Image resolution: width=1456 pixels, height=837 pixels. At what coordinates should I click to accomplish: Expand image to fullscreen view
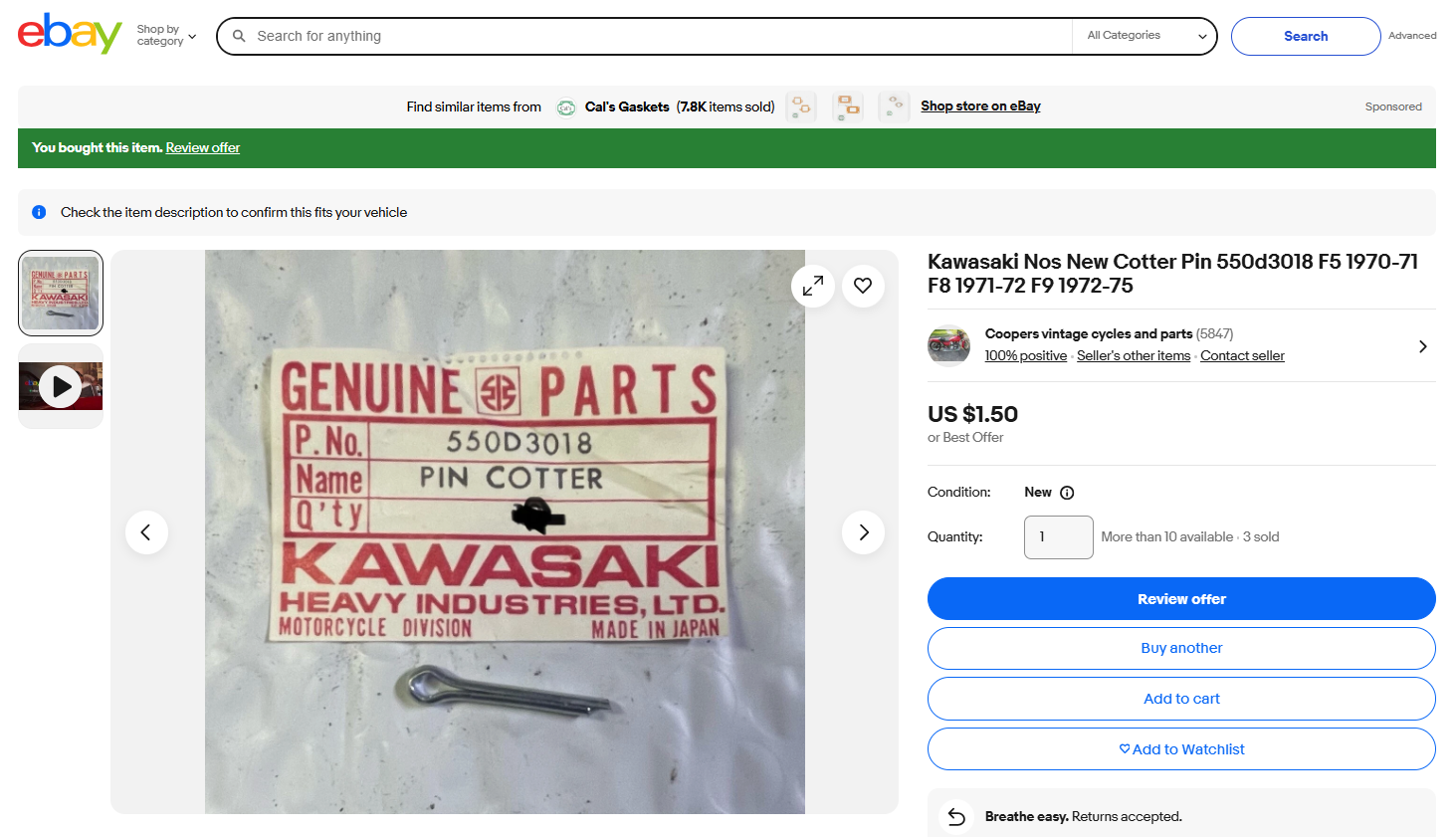pos(813,286)
